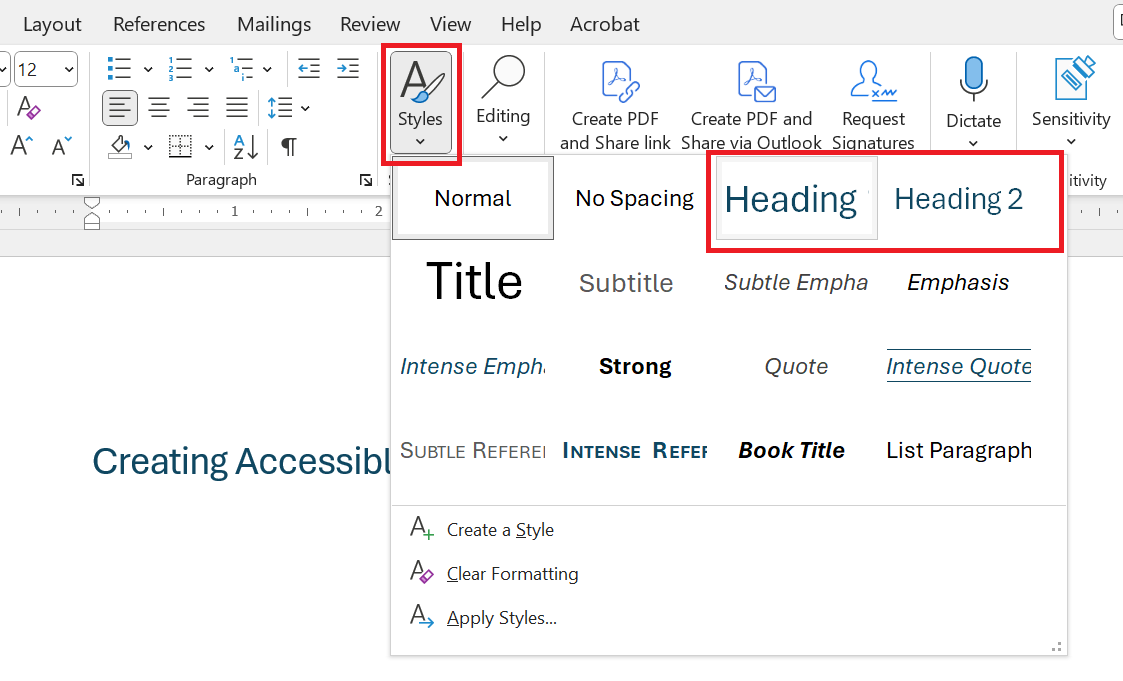This screenshot has height=681, width=1123.
Task: Clear all formatting eraser icon in ribbon
Action: 28,107
